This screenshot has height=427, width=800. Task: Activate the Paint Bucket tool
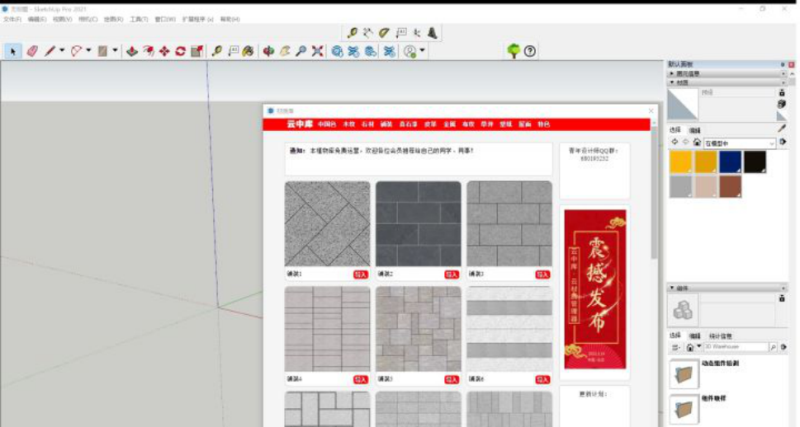pos(248,51)
